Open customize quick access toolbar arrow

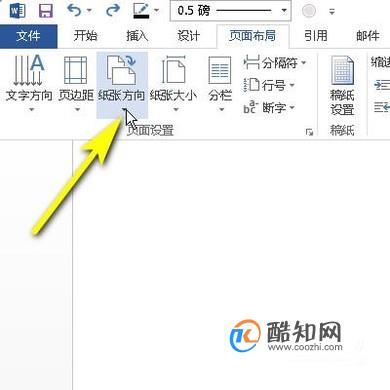click(332, 11)
